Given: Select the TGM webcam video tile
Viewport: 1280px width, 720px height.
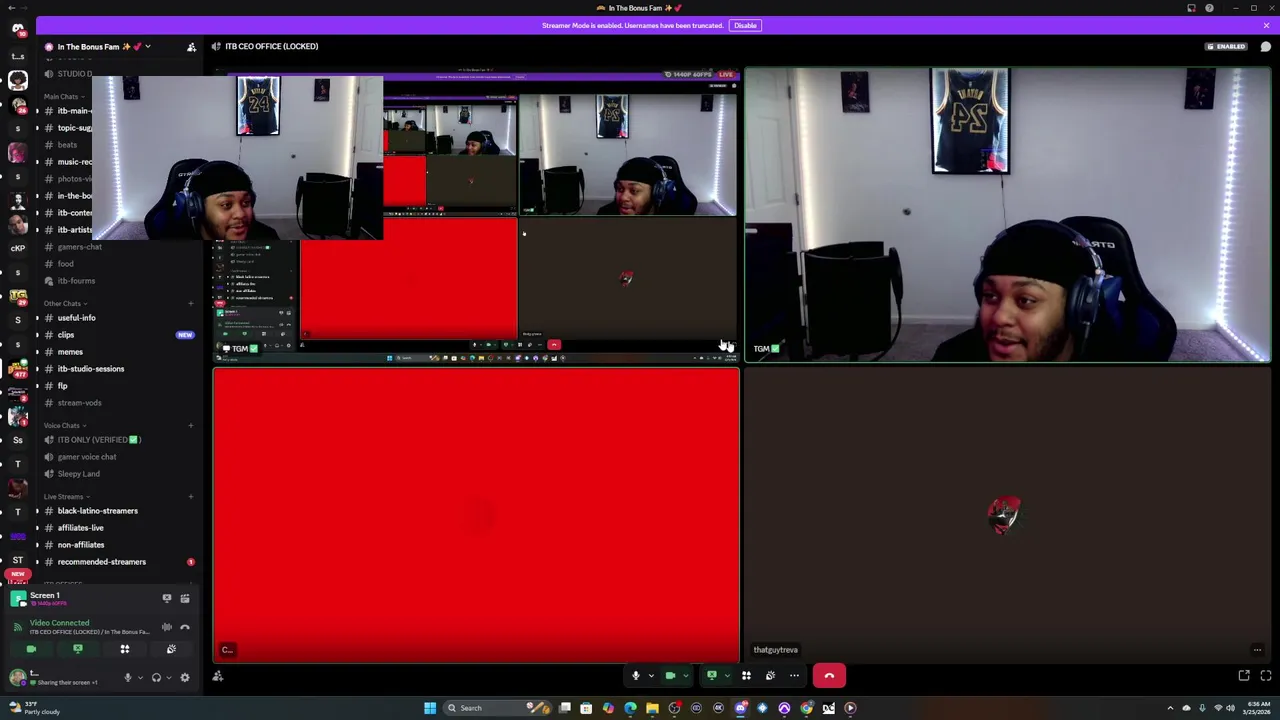Looking at the screenshot, I should [x=1008, y=214].
